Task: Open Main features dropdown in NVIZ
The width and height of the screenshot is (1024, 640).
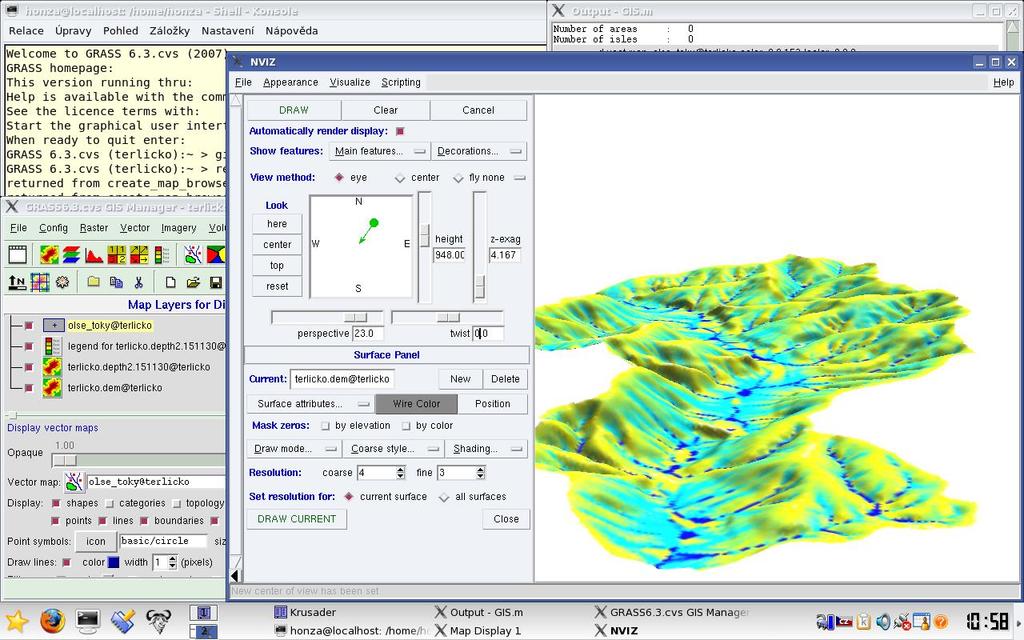Action: [x=379, y=152]
